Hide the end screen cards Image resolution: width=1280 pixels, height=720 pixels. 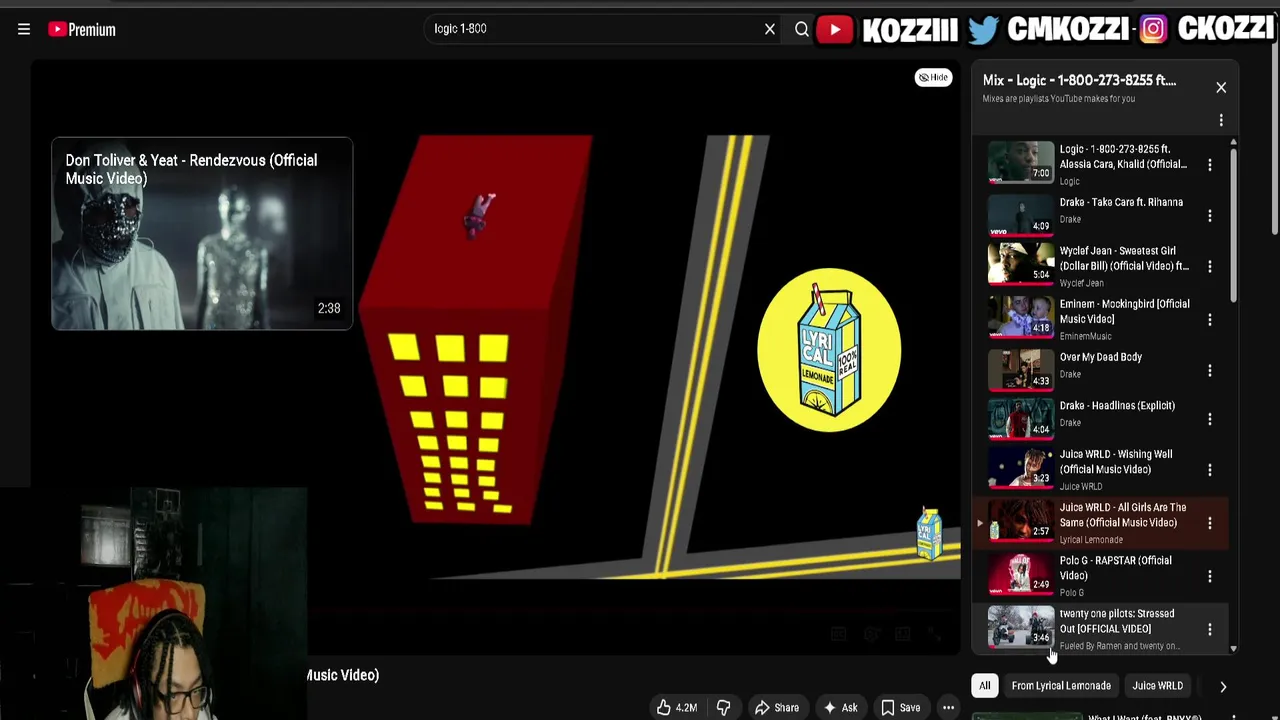tap(934, 77)
